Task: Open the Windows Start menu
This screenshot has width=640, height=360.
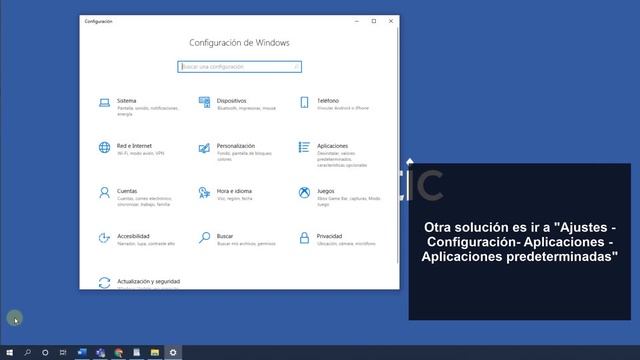Action: [9, 352]
